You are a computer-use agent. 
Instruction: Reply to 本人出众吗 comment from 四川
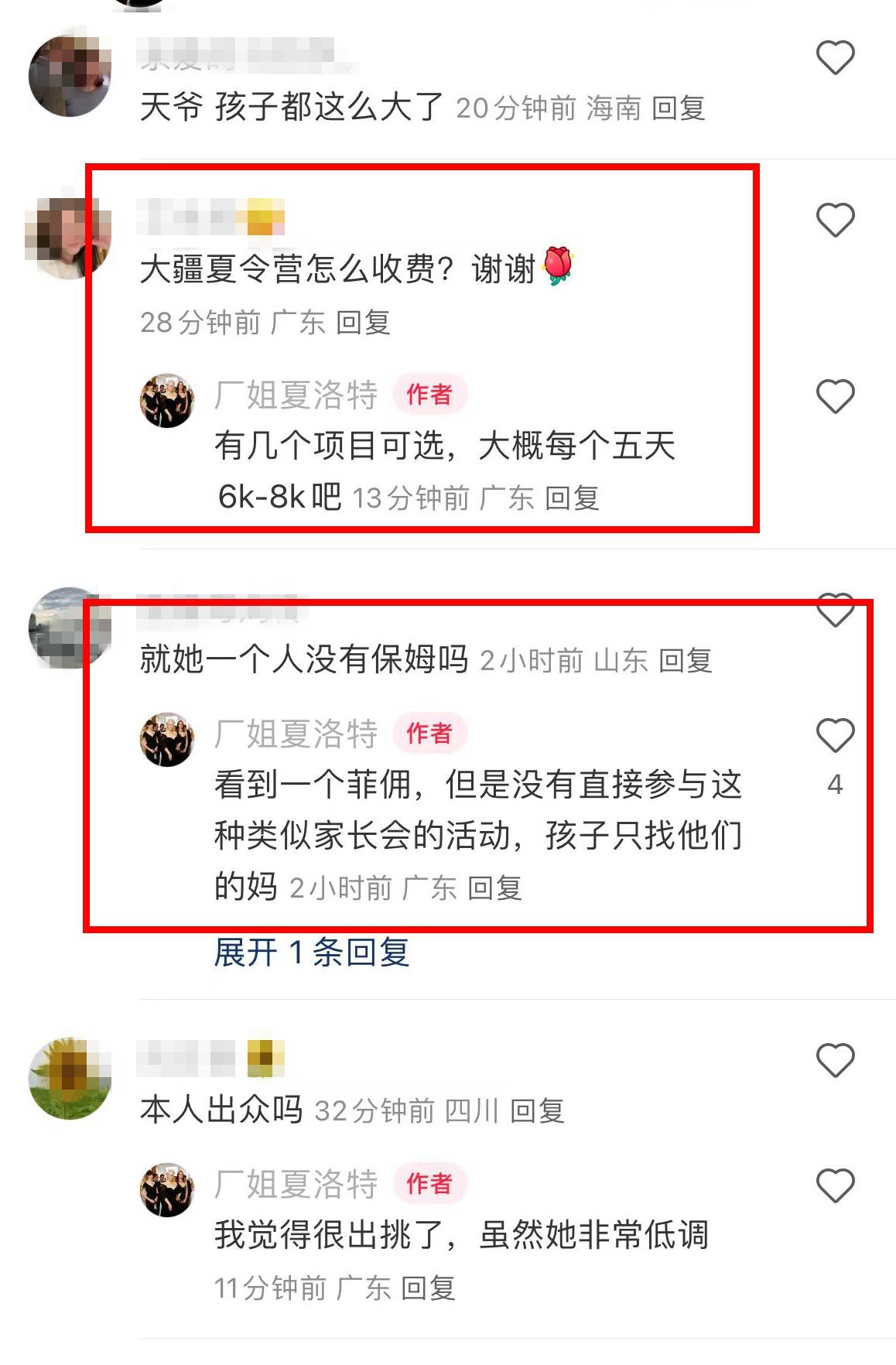pyautogui.click(x=537, y=1111)
